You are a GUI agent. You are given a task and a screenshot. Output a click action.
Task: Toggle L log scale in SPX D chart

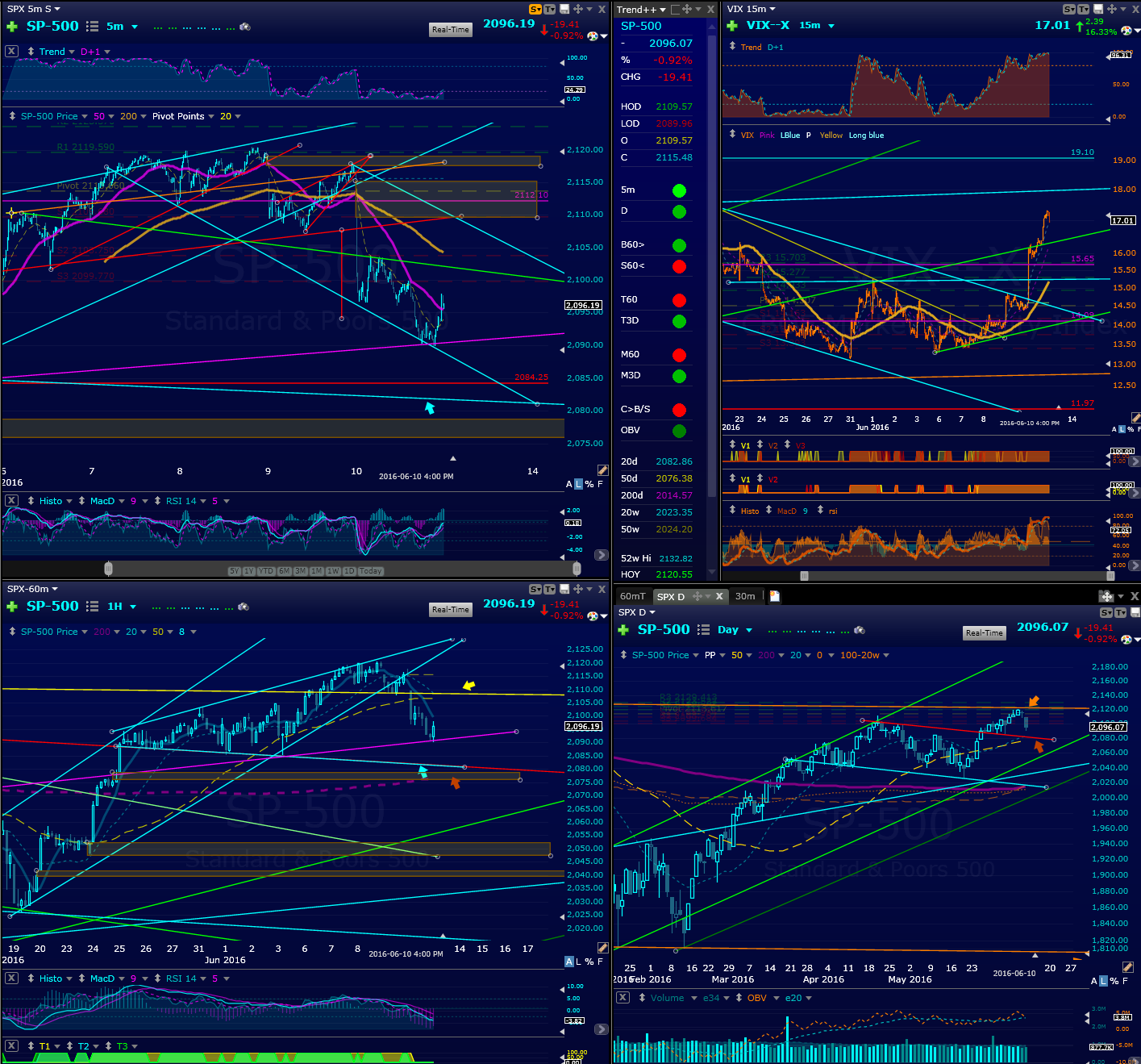tap(1104, 981)
